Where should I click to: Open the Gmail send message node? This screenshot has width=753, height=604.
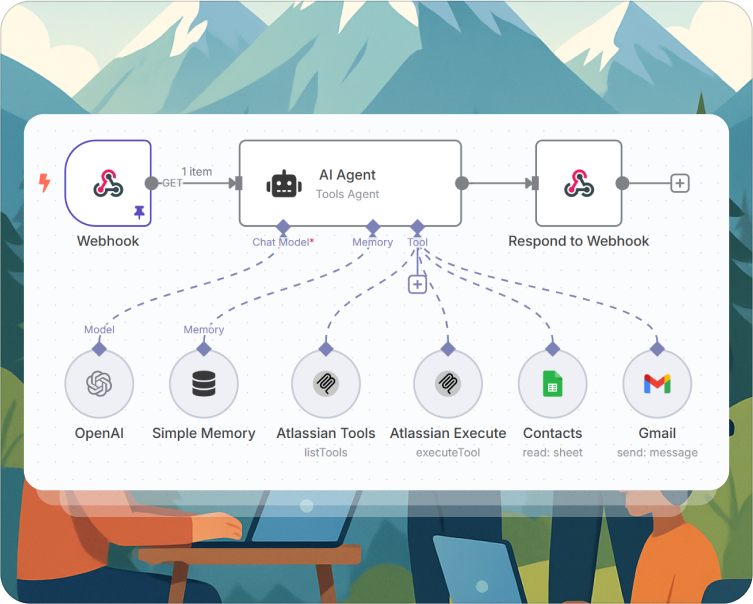coord(656,385)
